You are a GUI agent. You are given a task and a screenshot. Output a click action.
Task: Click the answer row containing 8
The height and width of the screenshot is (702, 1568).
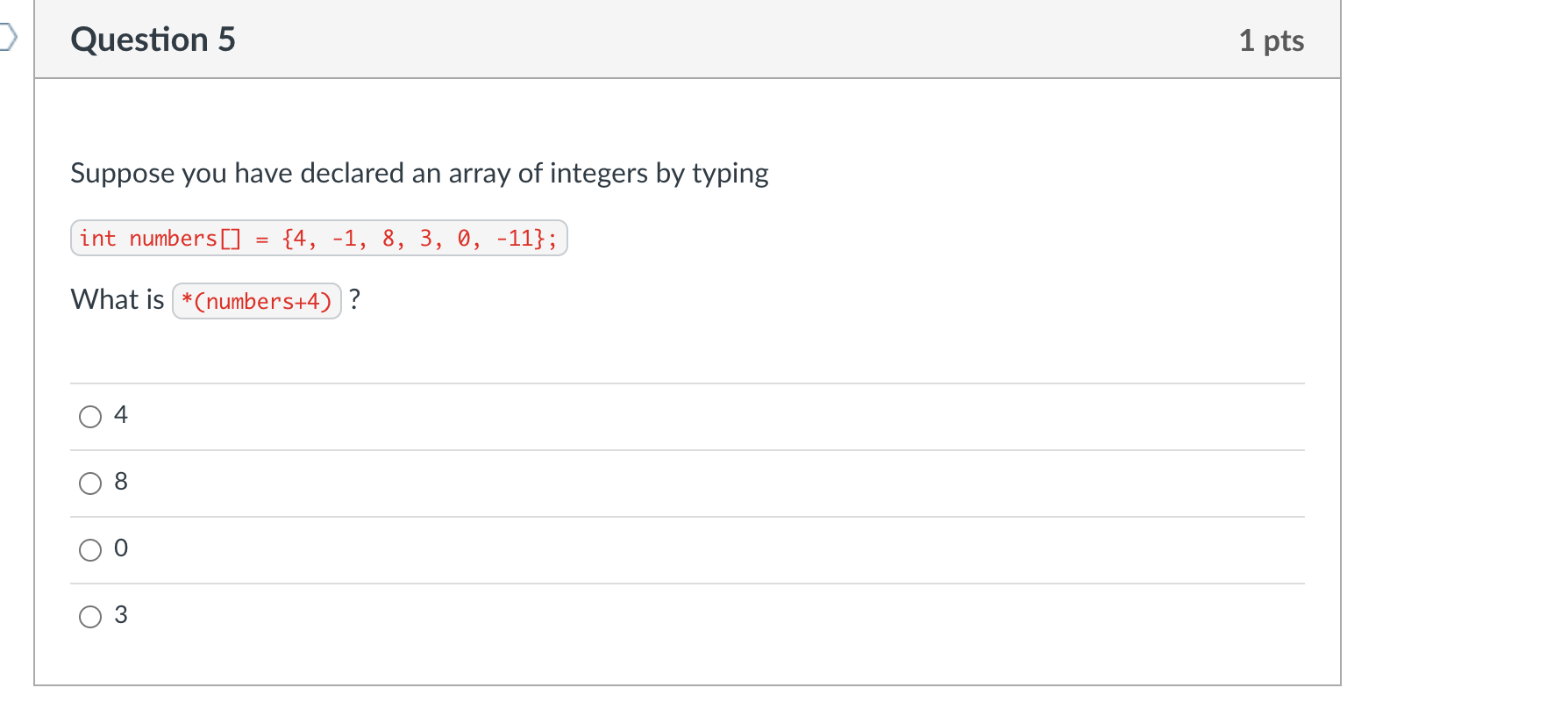[x=614, y=483]
